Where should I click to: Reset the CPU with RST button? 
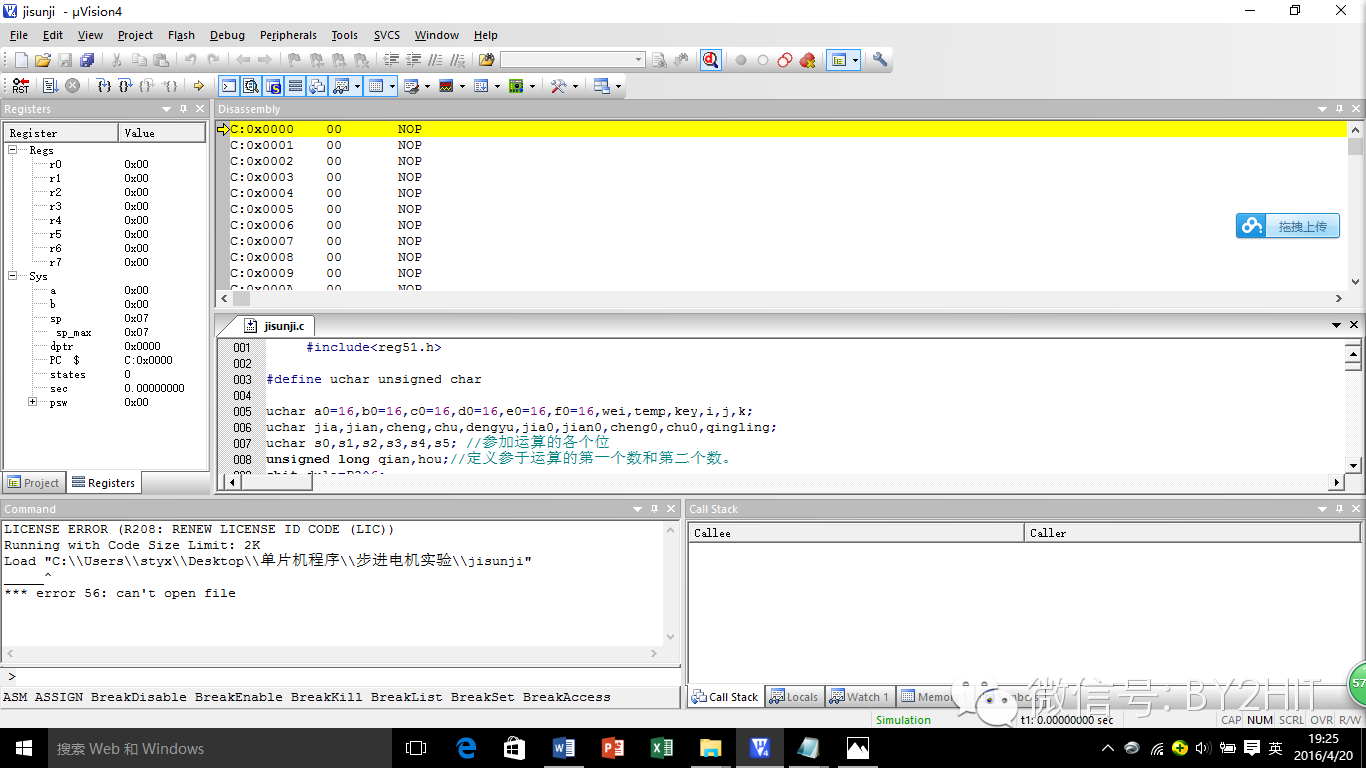pyautogui.click(x=21, y=86)
